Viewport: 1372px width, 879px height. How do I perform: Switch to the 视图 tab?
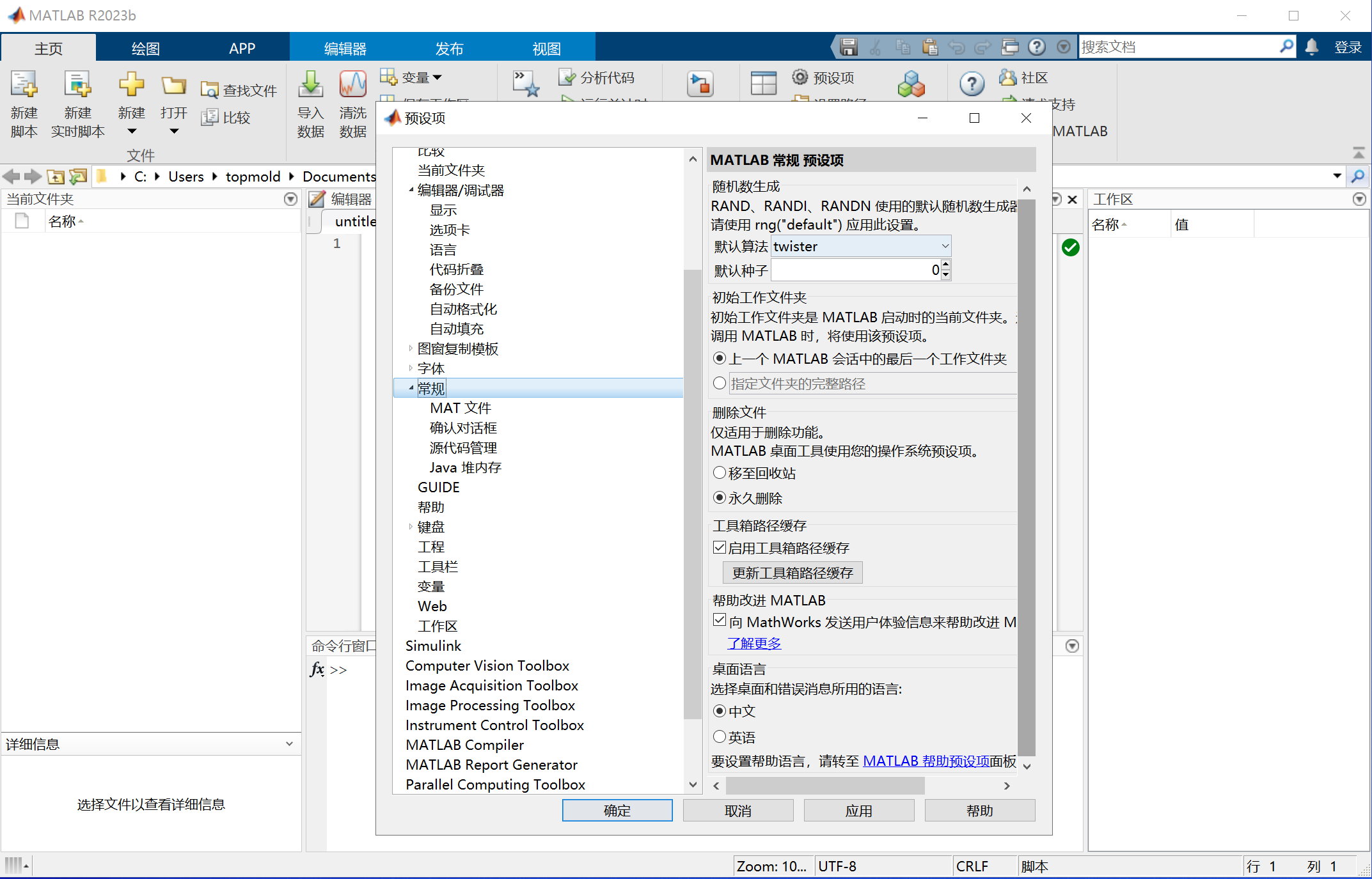point(546,48)
